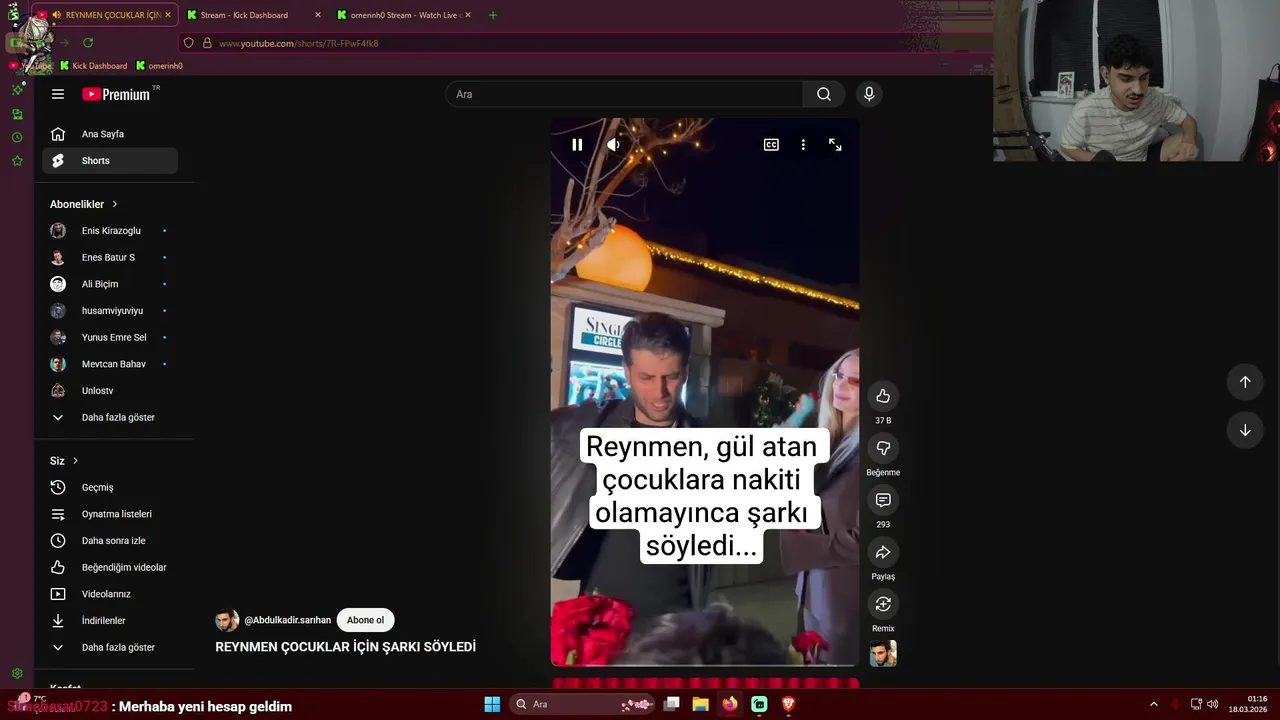Remix this Short

click(883, 604)
